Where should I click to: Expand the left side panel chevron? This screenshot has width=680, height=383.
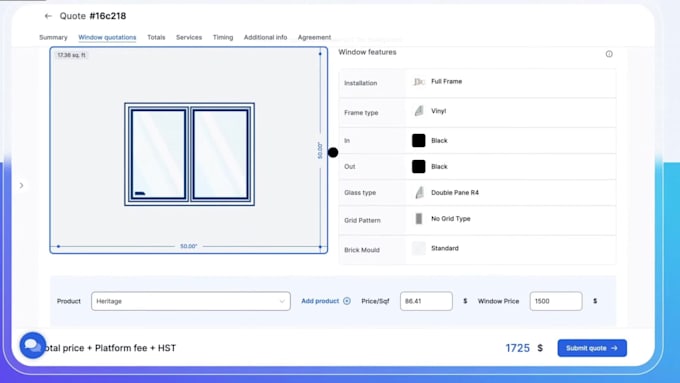(x=21, y=186)
